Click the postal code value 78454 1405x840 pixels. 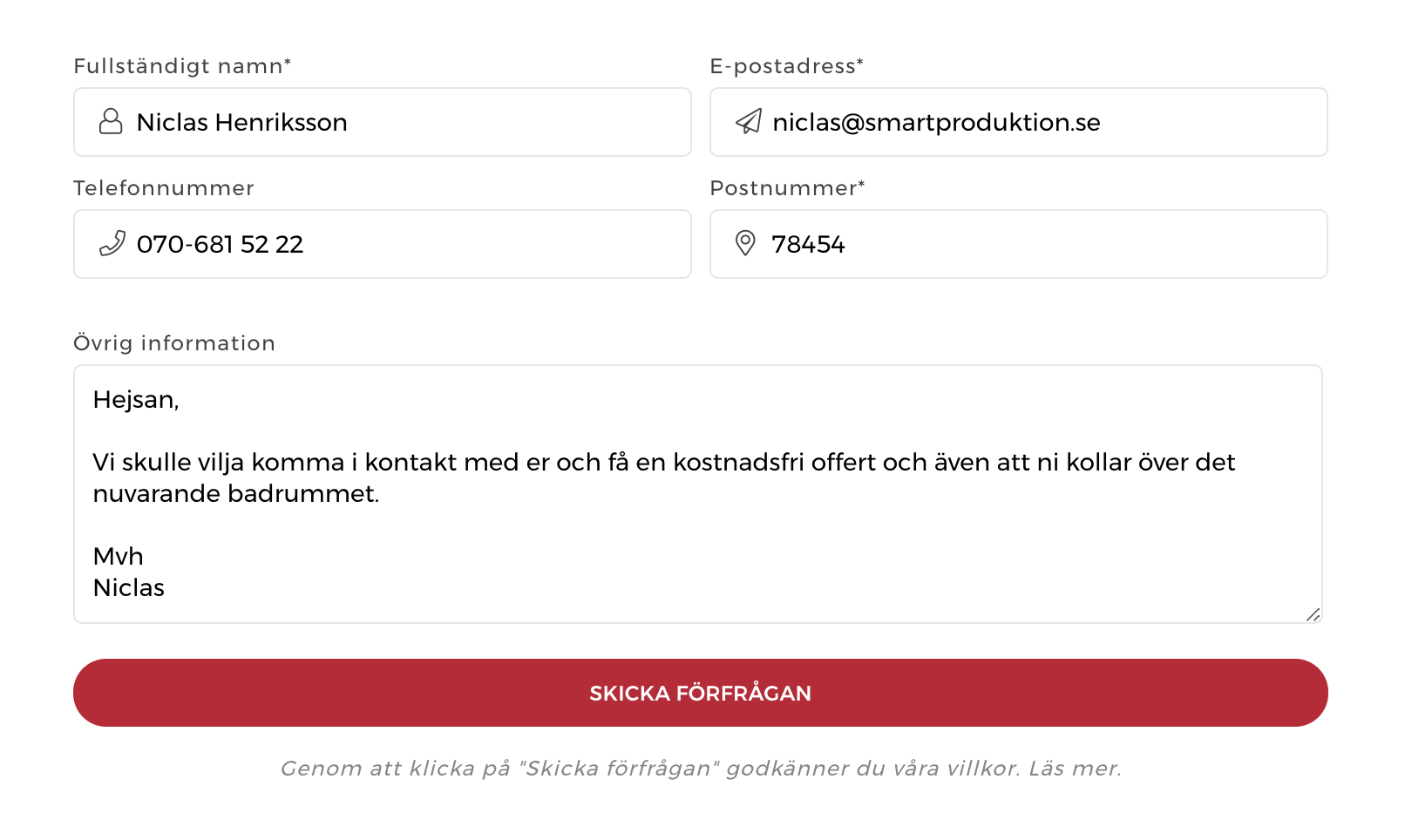coord(808,245)
